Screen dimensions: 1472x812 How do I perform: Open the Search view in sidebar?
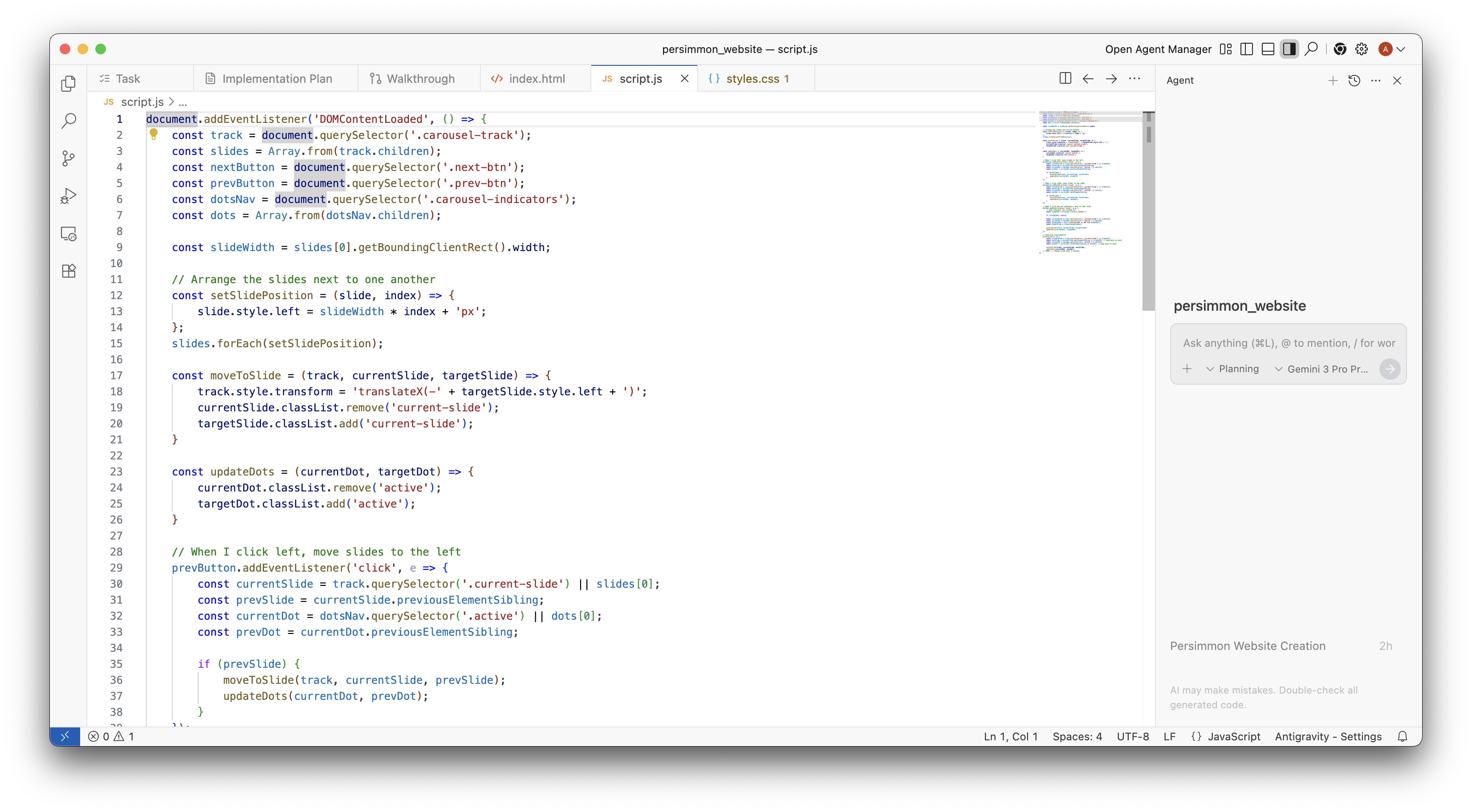[x=69, y=121]
